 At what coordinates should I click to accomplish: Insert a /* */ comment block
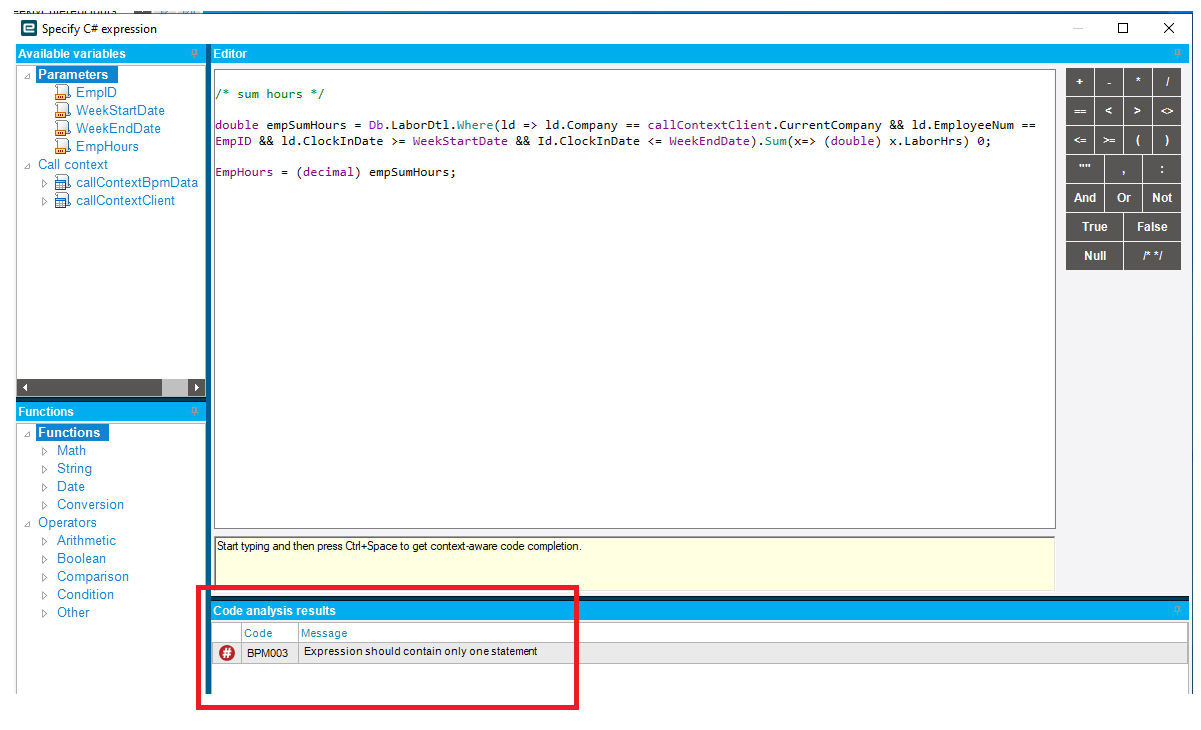(1152, 256)
